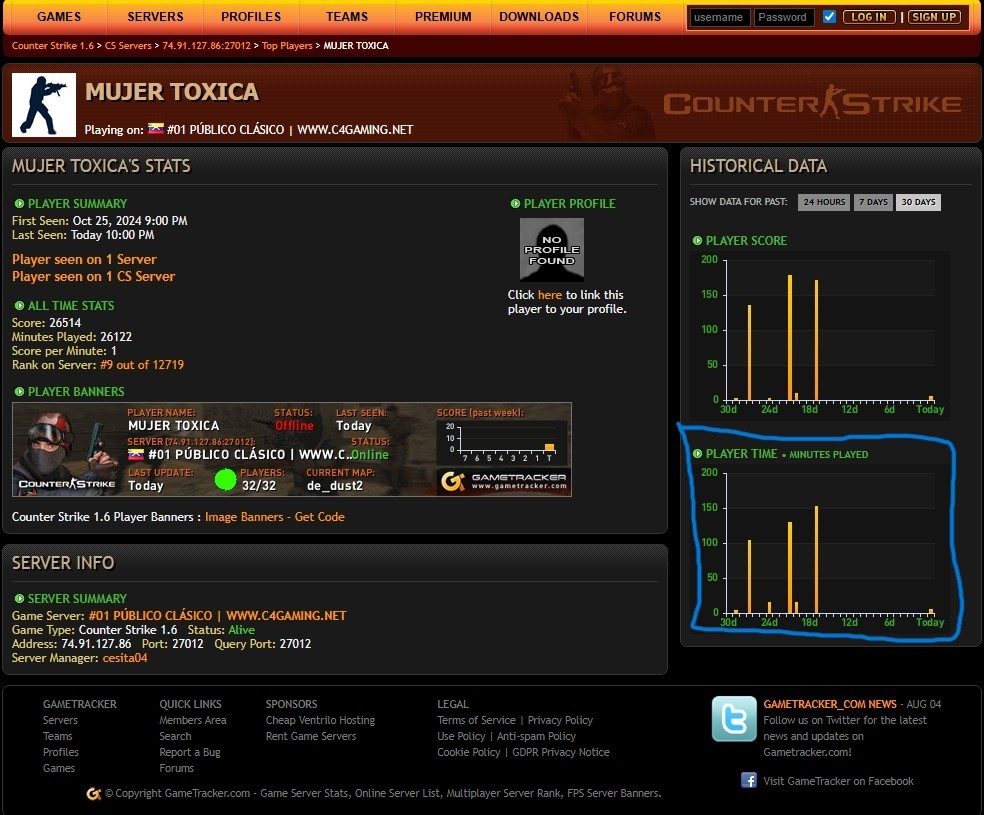Open the Privacy Policy link

[x=560, y=720]
